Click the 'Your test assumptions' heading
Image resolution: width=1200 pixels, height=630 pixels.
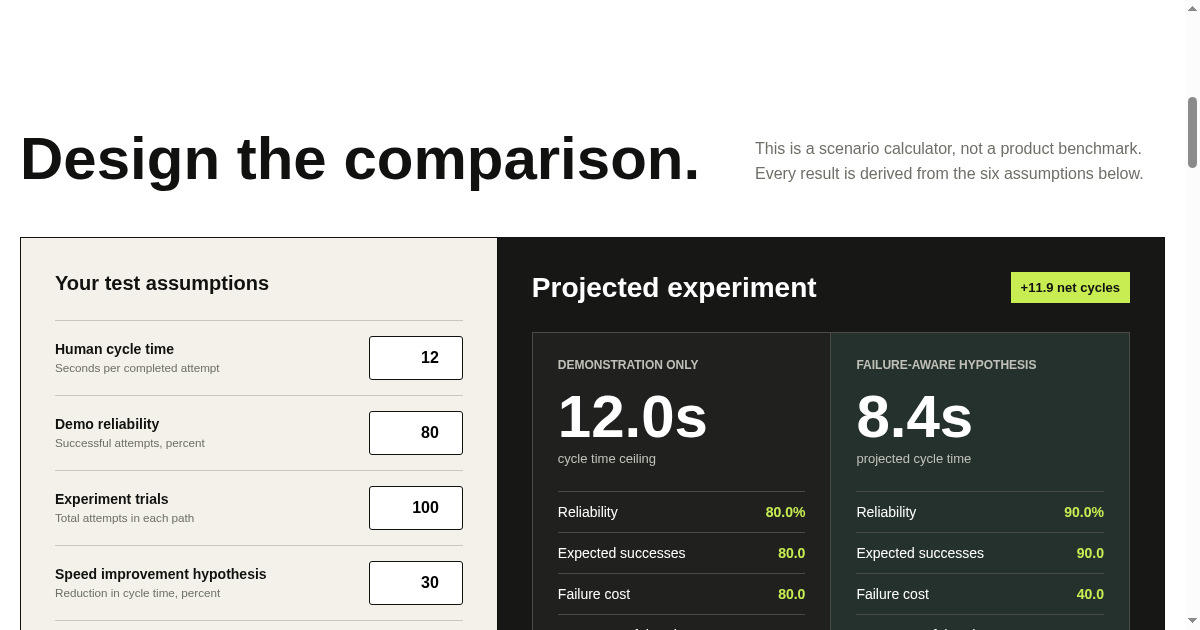pyautogui.click(x=162, y=283)
